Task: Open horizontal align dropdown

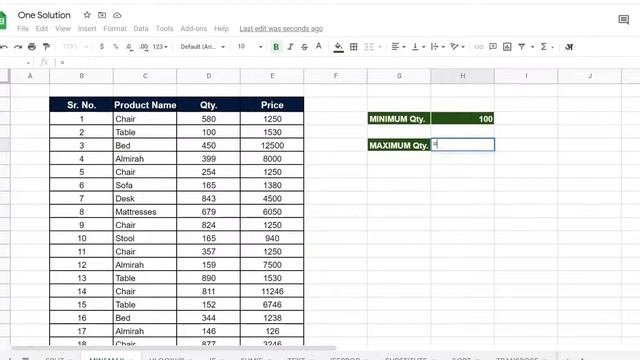Action: [398, 47]
